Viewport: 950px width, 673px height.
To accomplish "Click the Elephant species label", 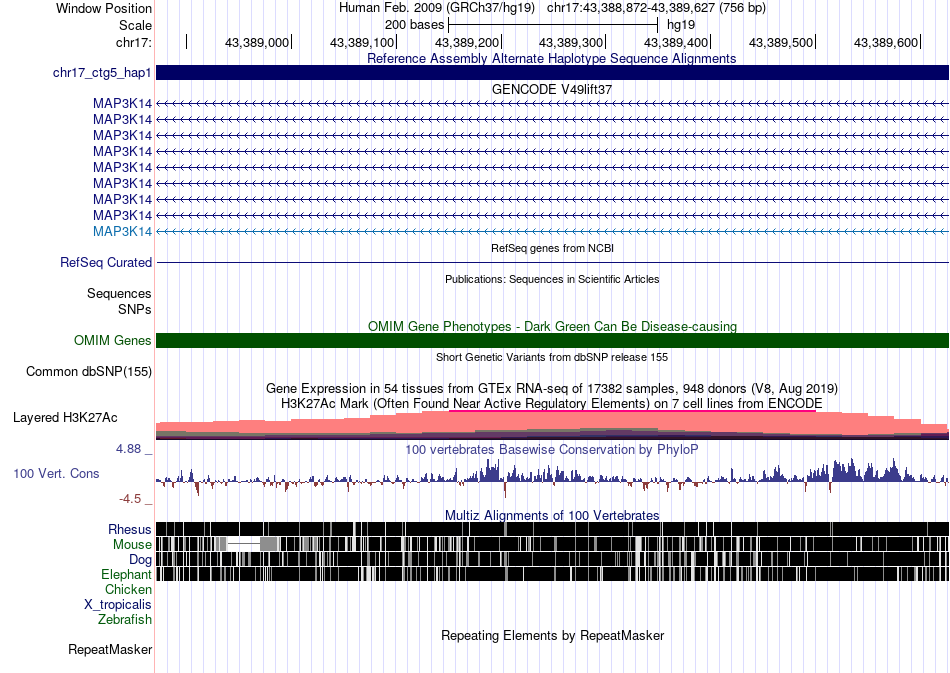I will [x=126, y=574].
